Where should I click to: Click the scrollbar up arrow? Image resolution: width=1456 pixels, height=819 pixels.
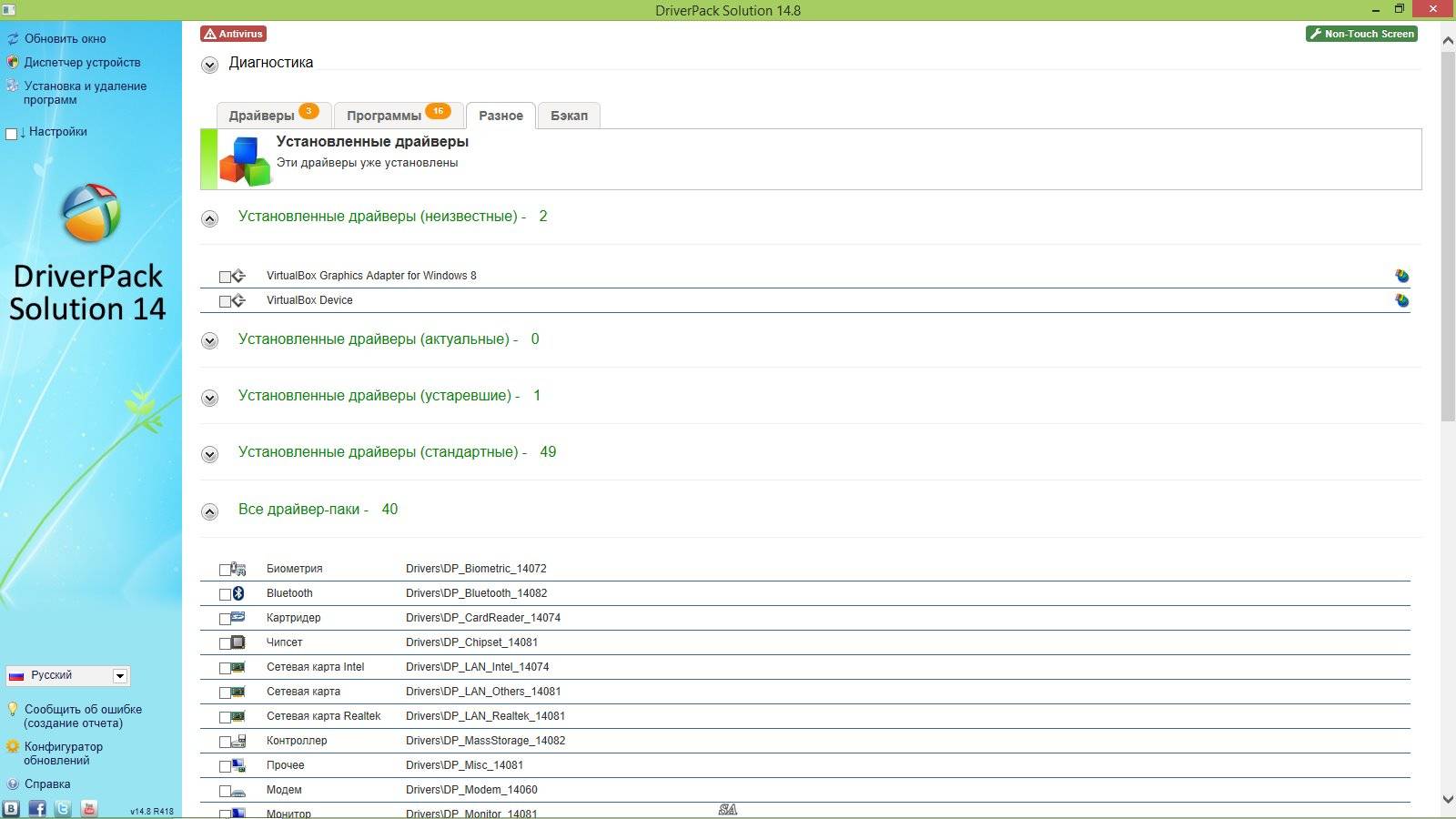click(1448, 39)
